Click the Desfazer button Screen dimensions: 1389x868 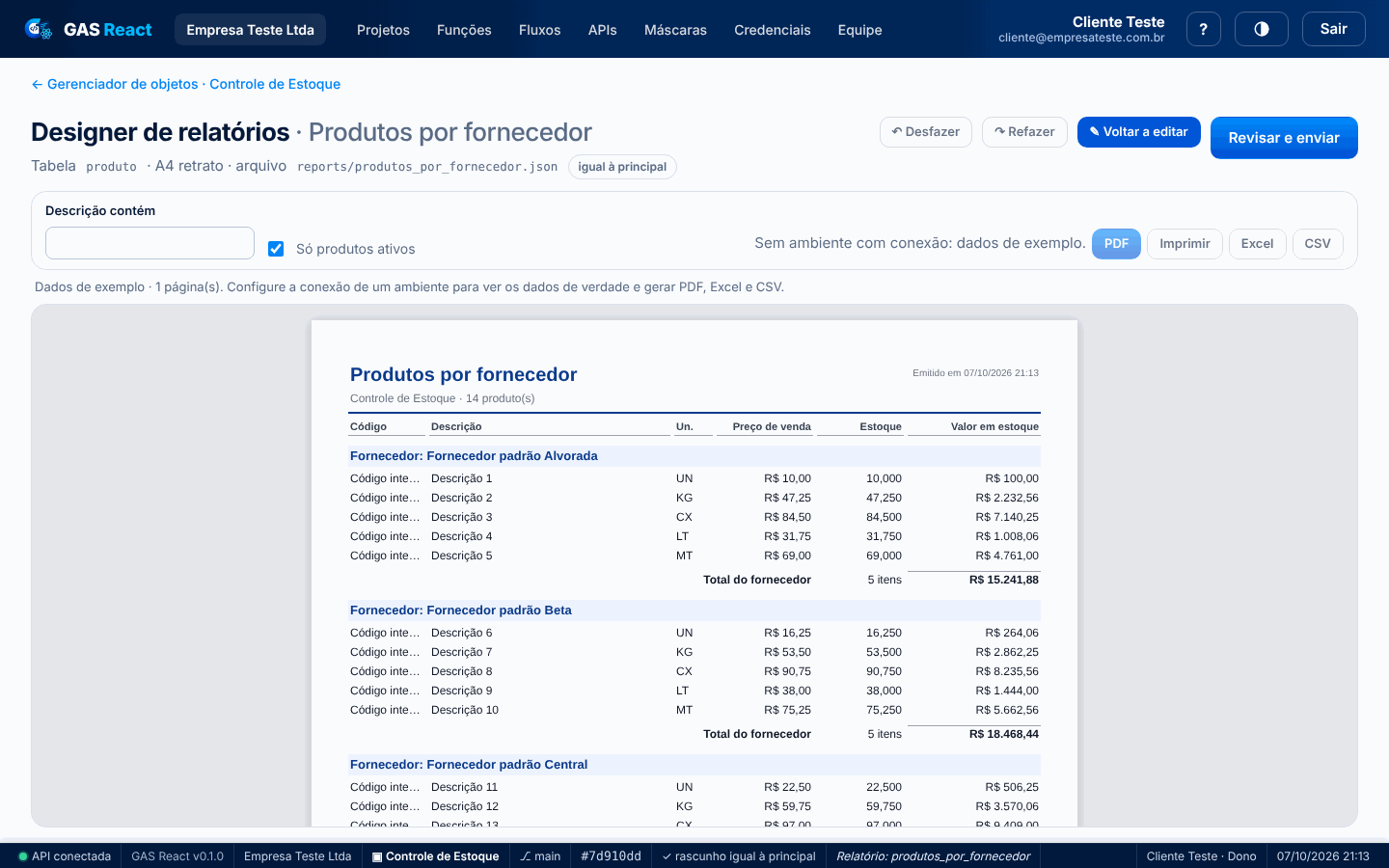[x=926, y=132]
